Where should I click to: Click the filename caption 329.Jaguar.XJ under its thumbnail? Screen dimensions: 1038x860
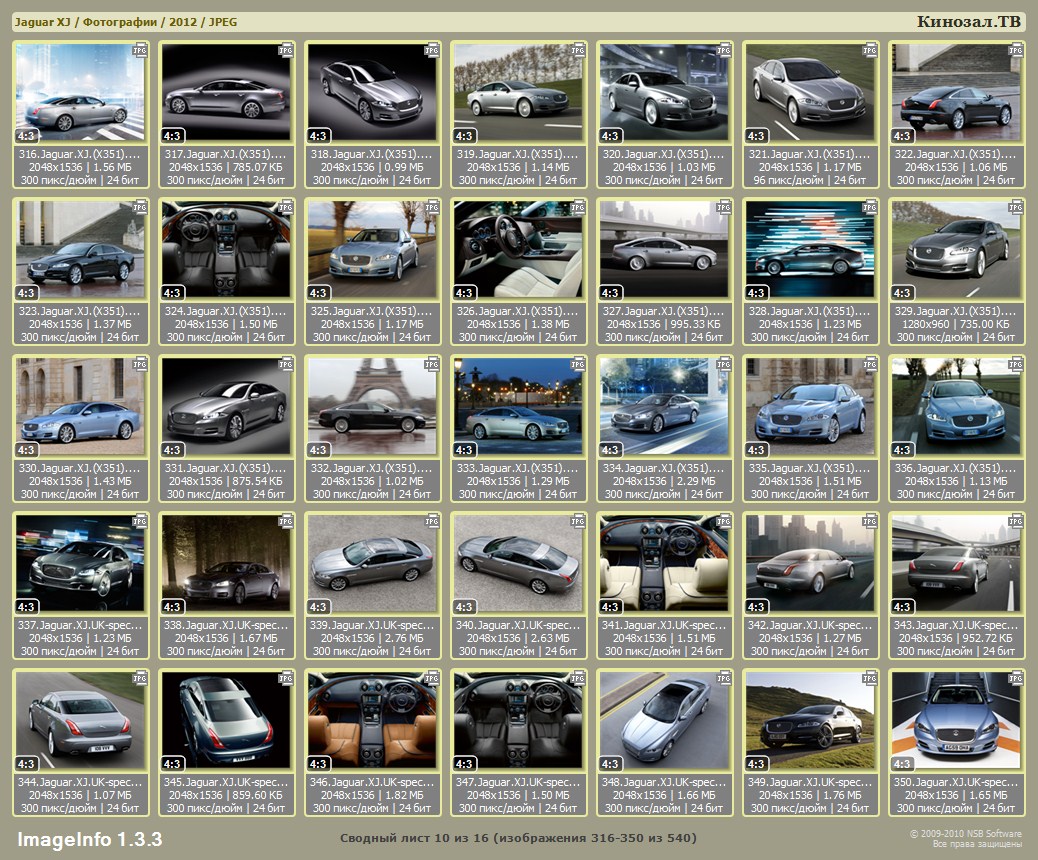point(956,311)
